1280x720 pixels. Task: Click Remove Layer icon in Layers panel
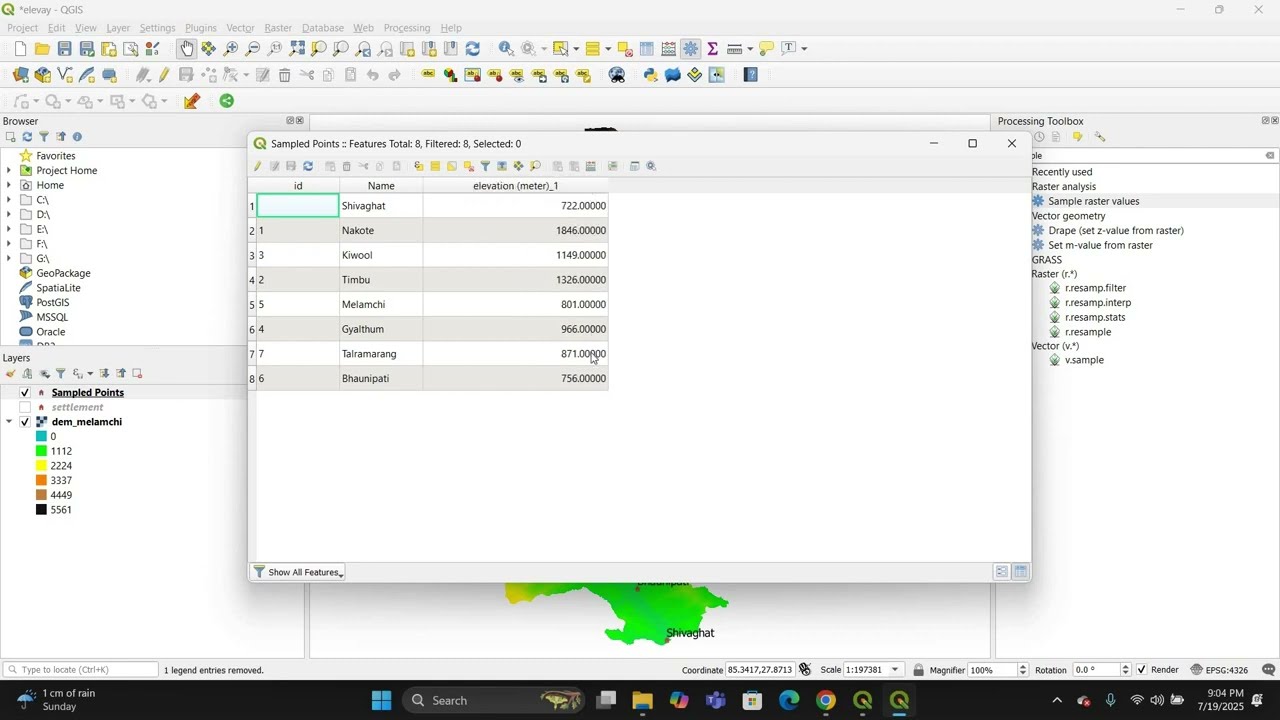pos(138,374)
